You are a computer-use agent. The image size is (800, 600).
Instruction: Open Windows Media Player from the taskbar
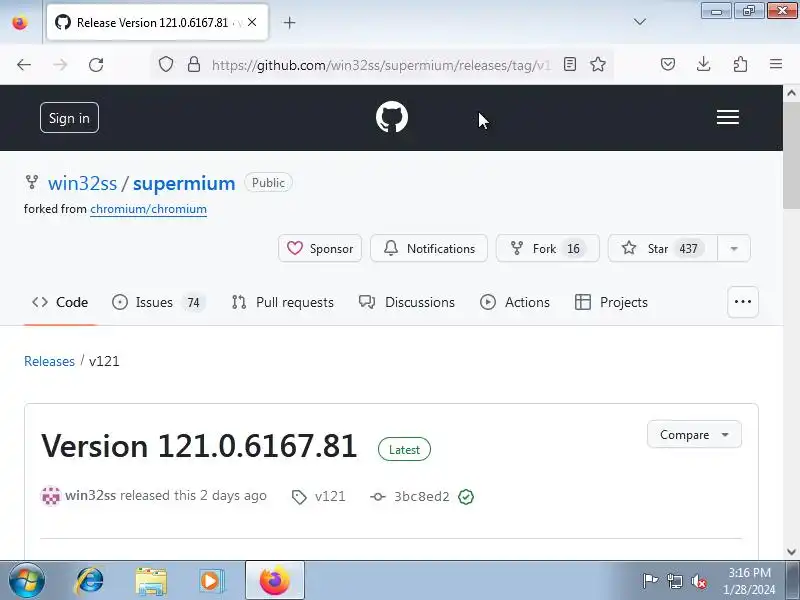211,581
